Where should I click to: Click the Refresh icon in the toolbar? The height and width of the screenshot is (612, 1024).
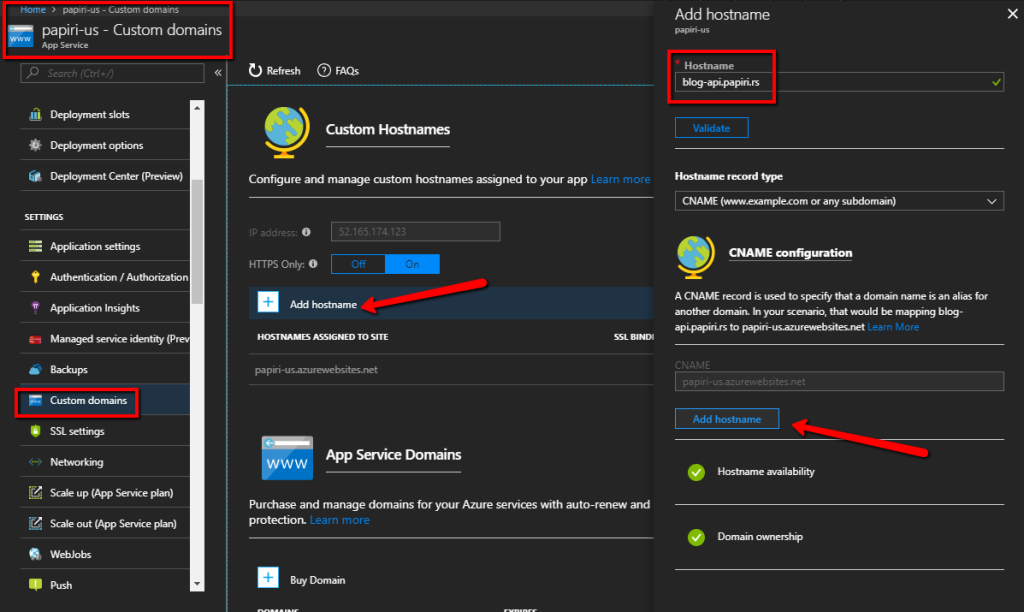click(255, 70)
